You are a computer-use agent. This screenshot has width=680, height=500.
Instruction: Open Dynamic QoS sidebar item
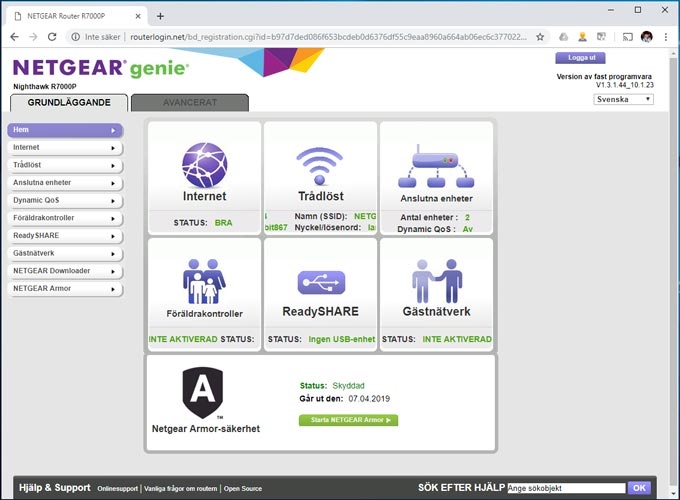coord(65,201)
